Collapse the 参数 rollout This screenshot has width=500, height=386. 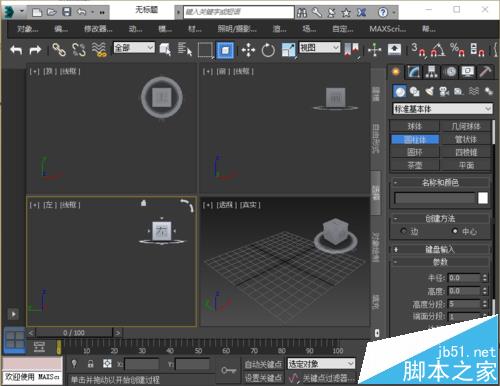click(440, 262)
